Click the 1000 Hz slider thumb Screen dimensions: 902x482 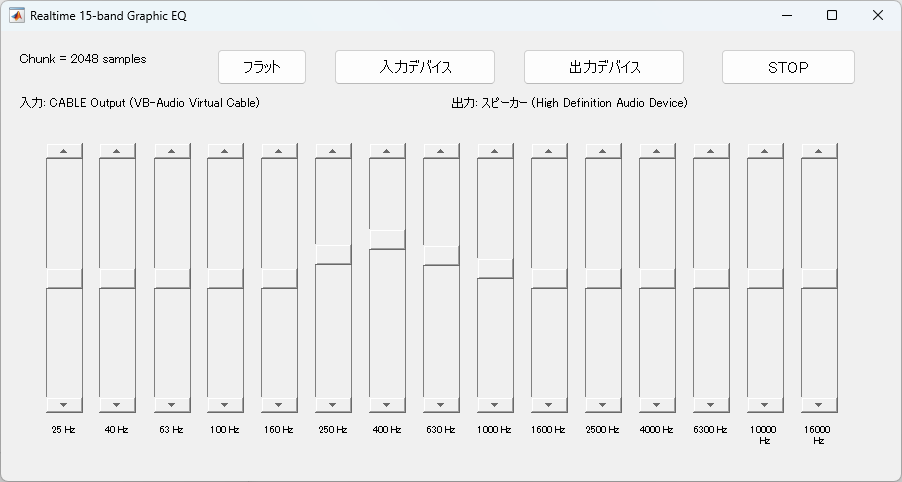[495, 269]
